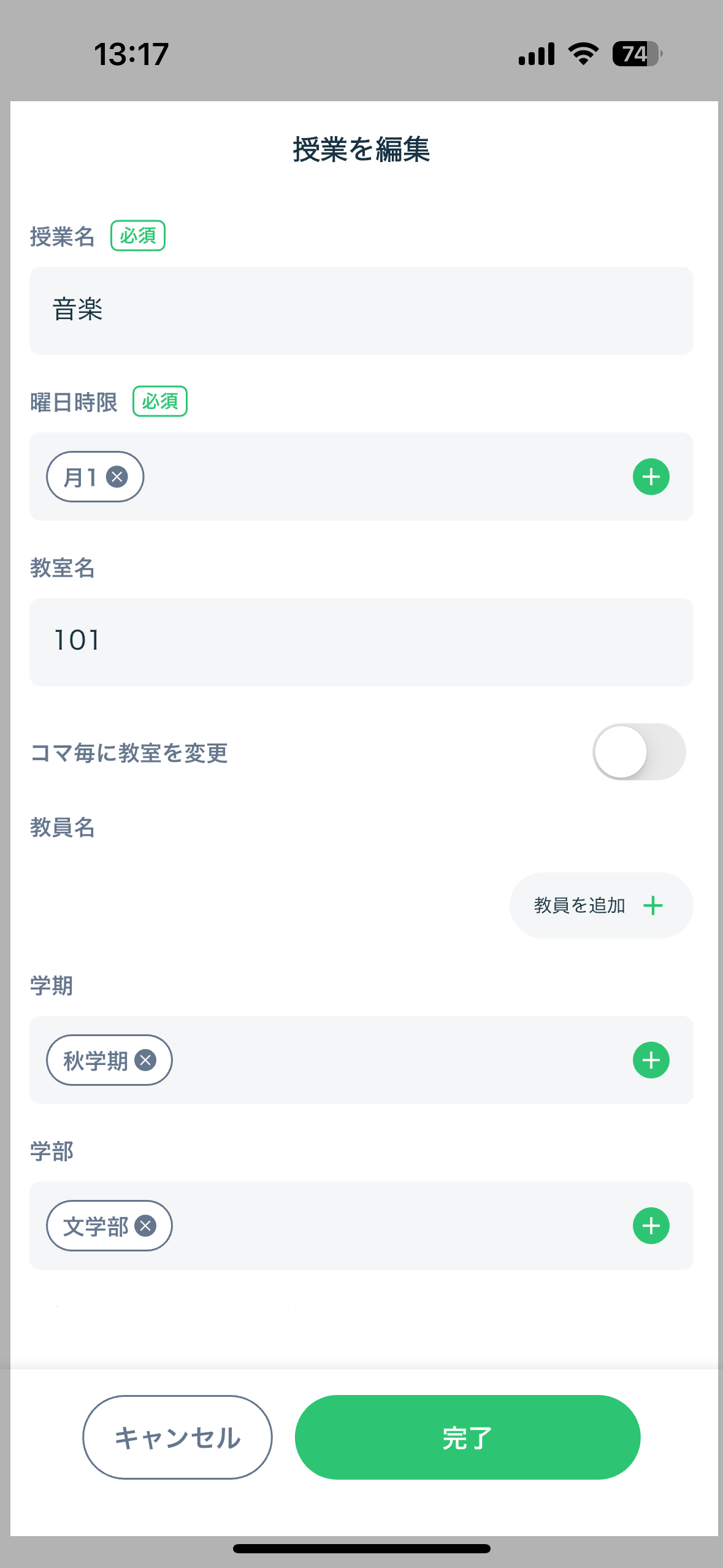Select the 文学部 chip label
723x1568 pixels.
tap(96, 1226)
